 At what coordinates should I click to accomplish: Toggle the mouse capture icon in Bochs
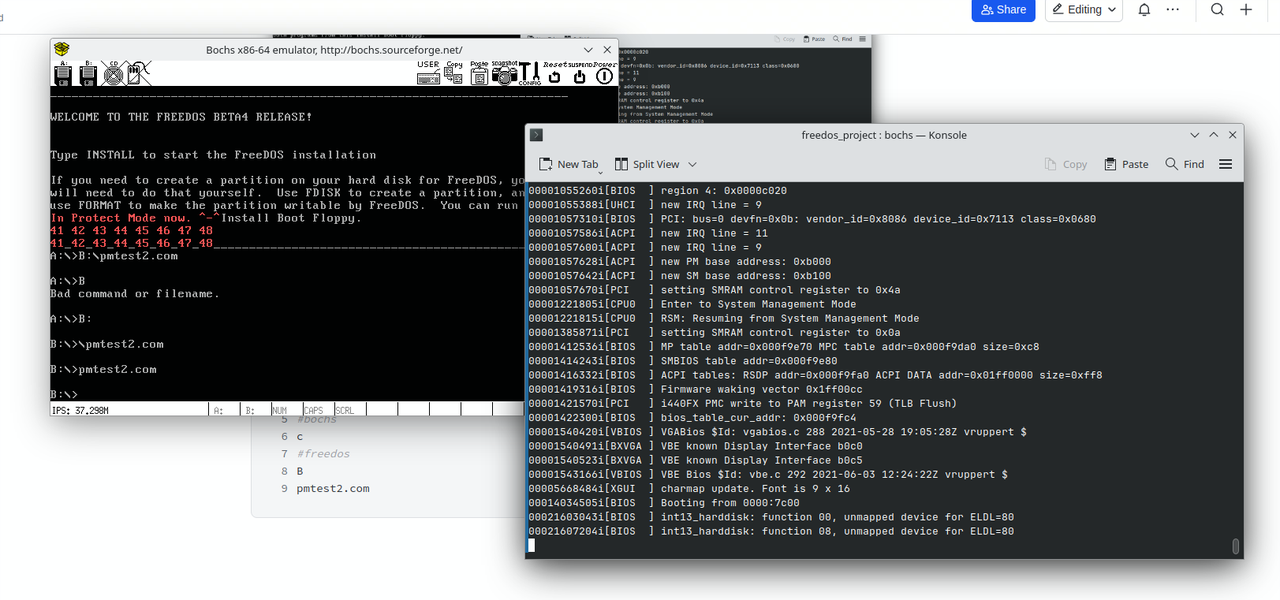(138, 73)
